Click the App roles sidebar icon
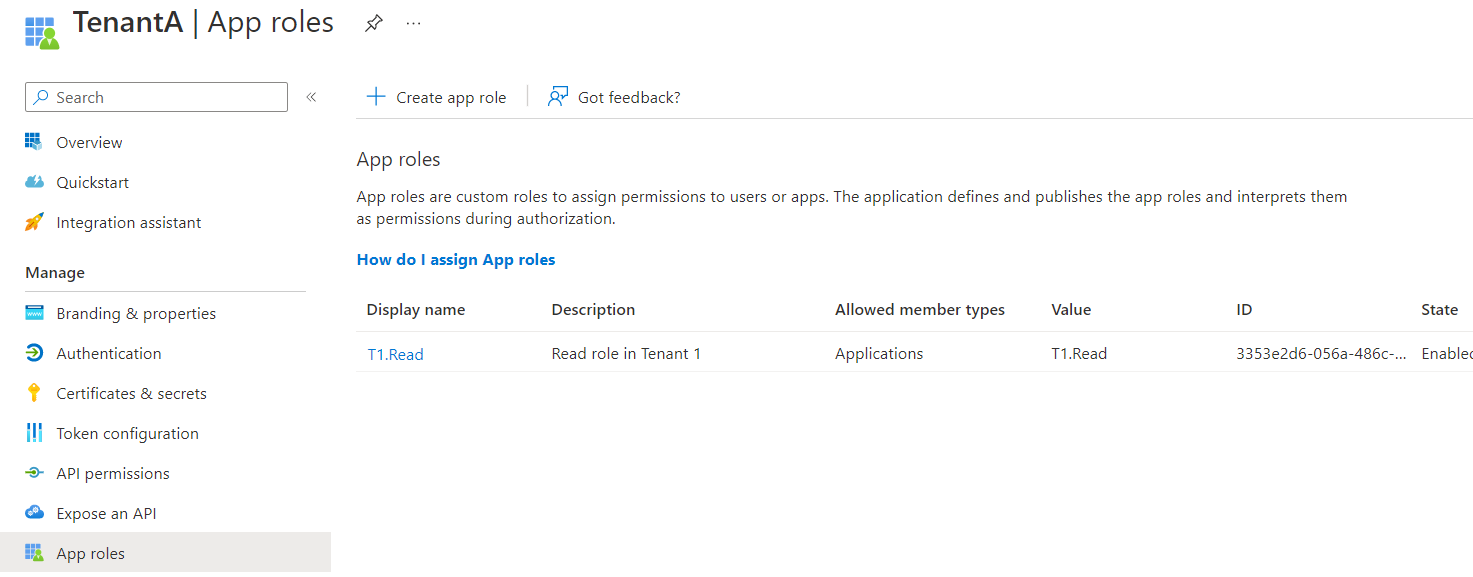 pos(34,552)
